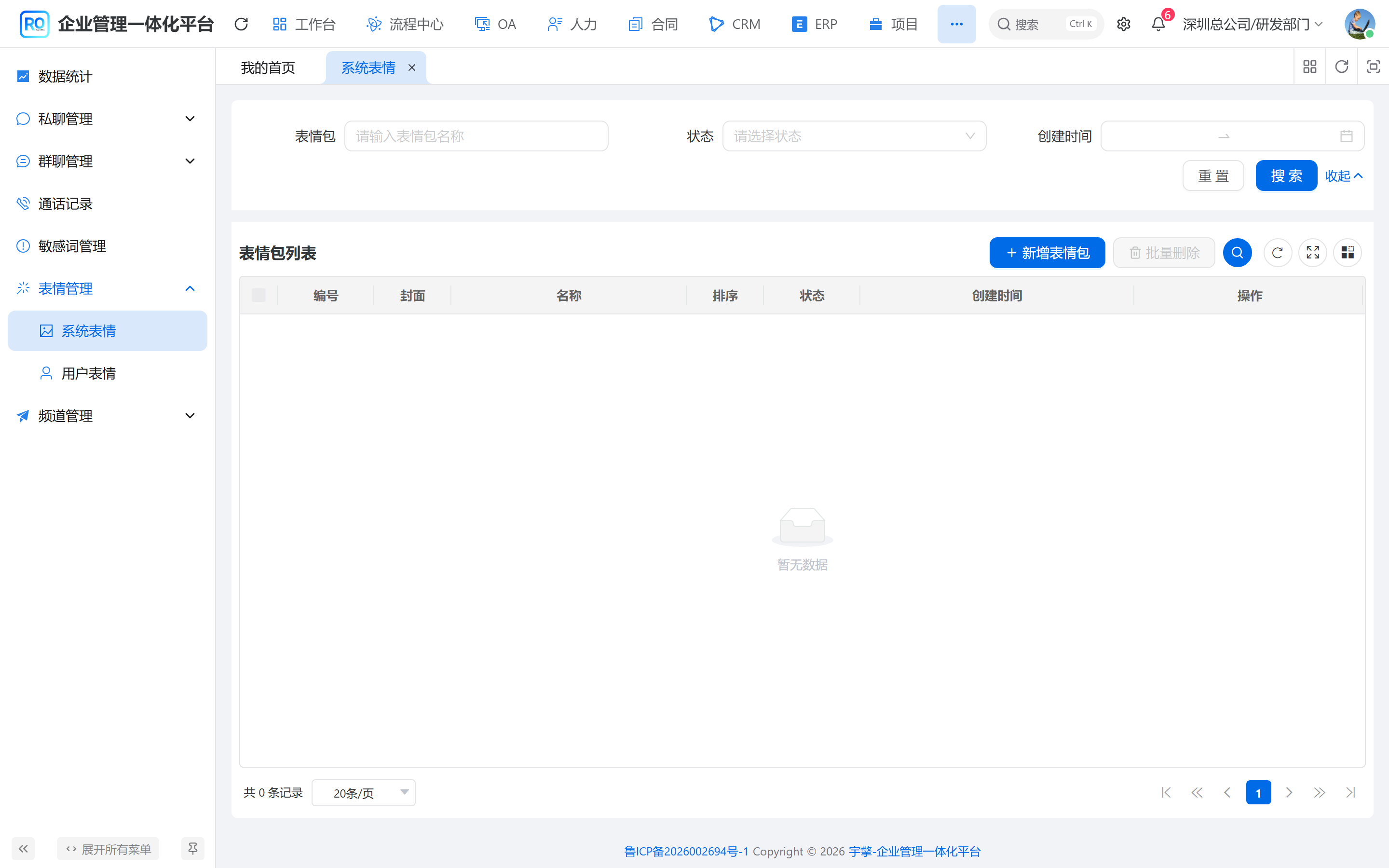
Task: Toggle content fullscreen icon
Action: coord(1373,67)
